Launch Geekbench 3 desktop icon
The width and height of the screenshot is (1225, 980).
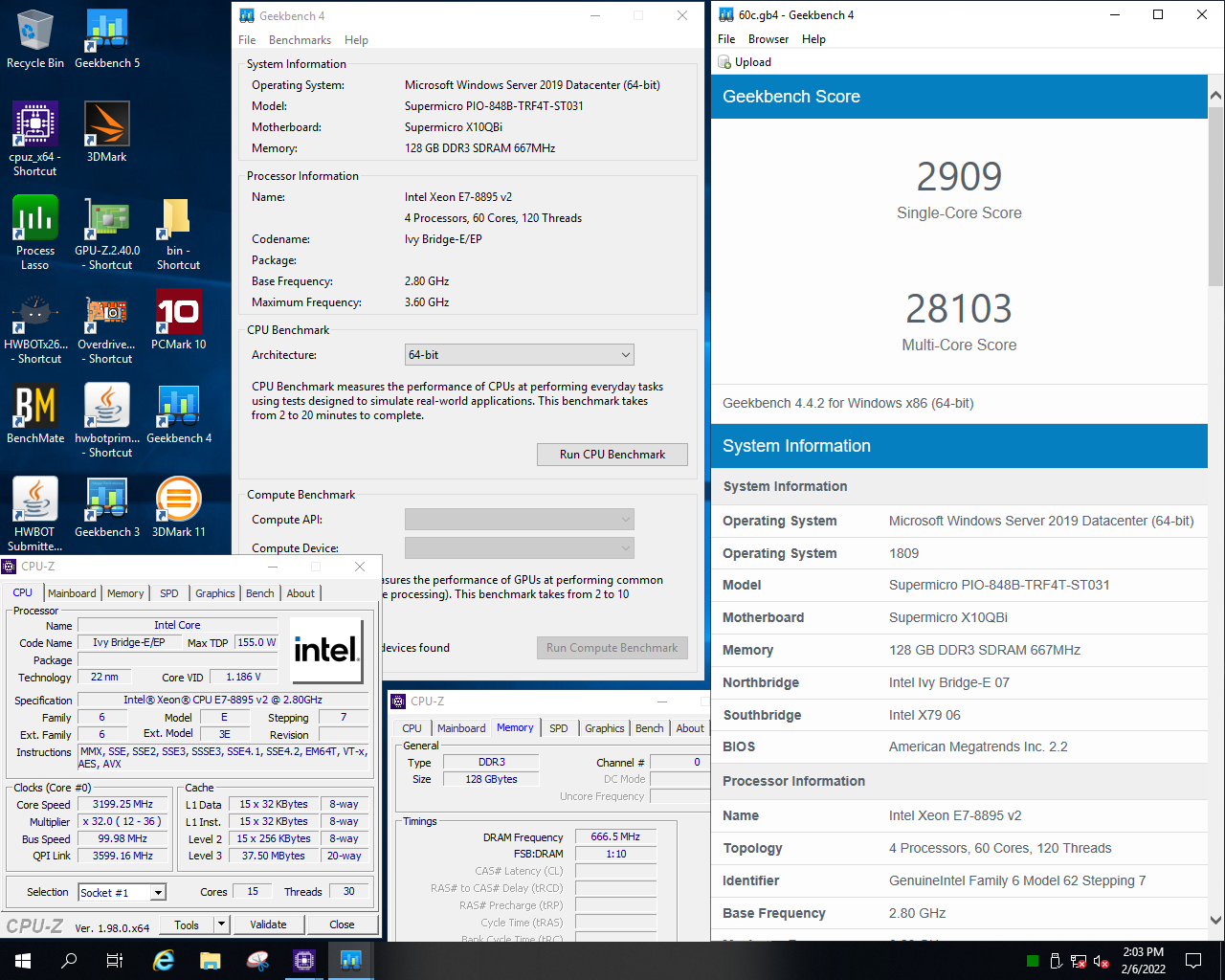pos(107,508)
